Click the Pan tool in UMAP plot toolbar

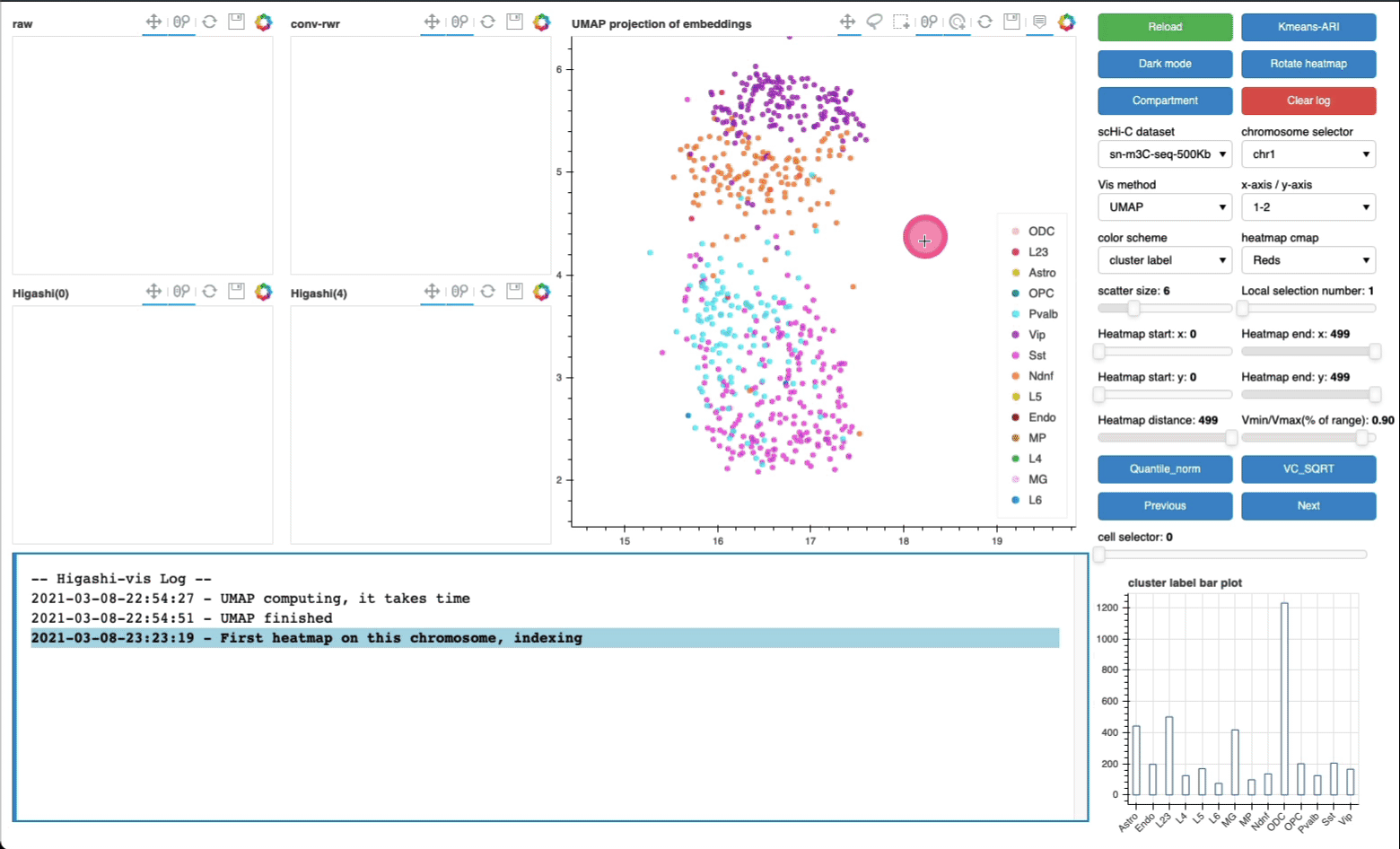(x=847, y=22)
